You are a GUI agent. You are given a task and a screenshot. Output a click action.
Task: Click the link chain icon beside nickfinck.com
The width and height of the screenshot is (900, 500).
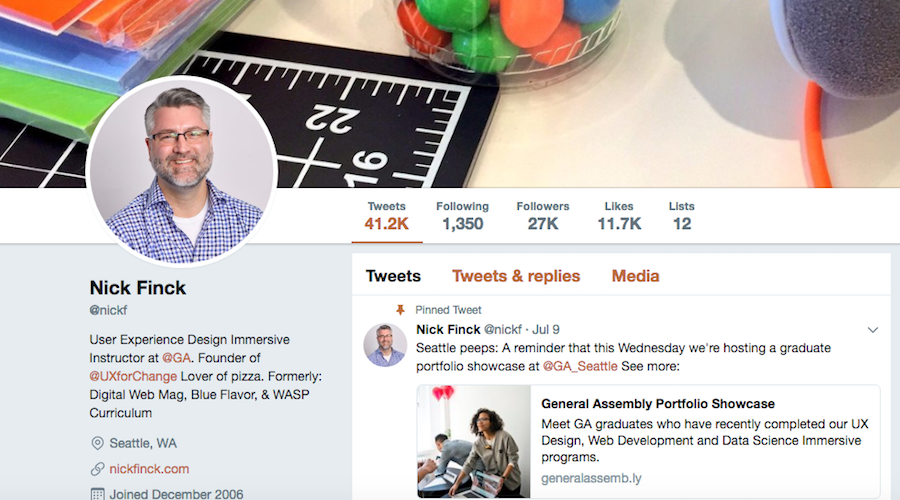(x=97, y=469)
